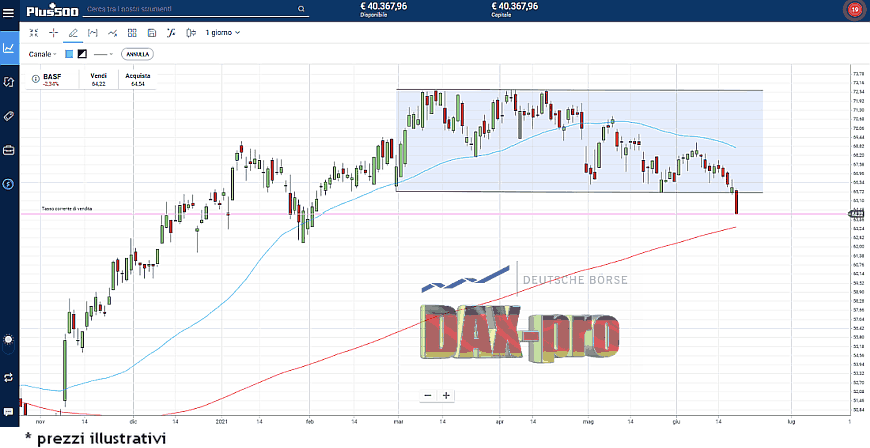
Task: Click the Vendi 64,22 button
Action: [x=99, y=79]
